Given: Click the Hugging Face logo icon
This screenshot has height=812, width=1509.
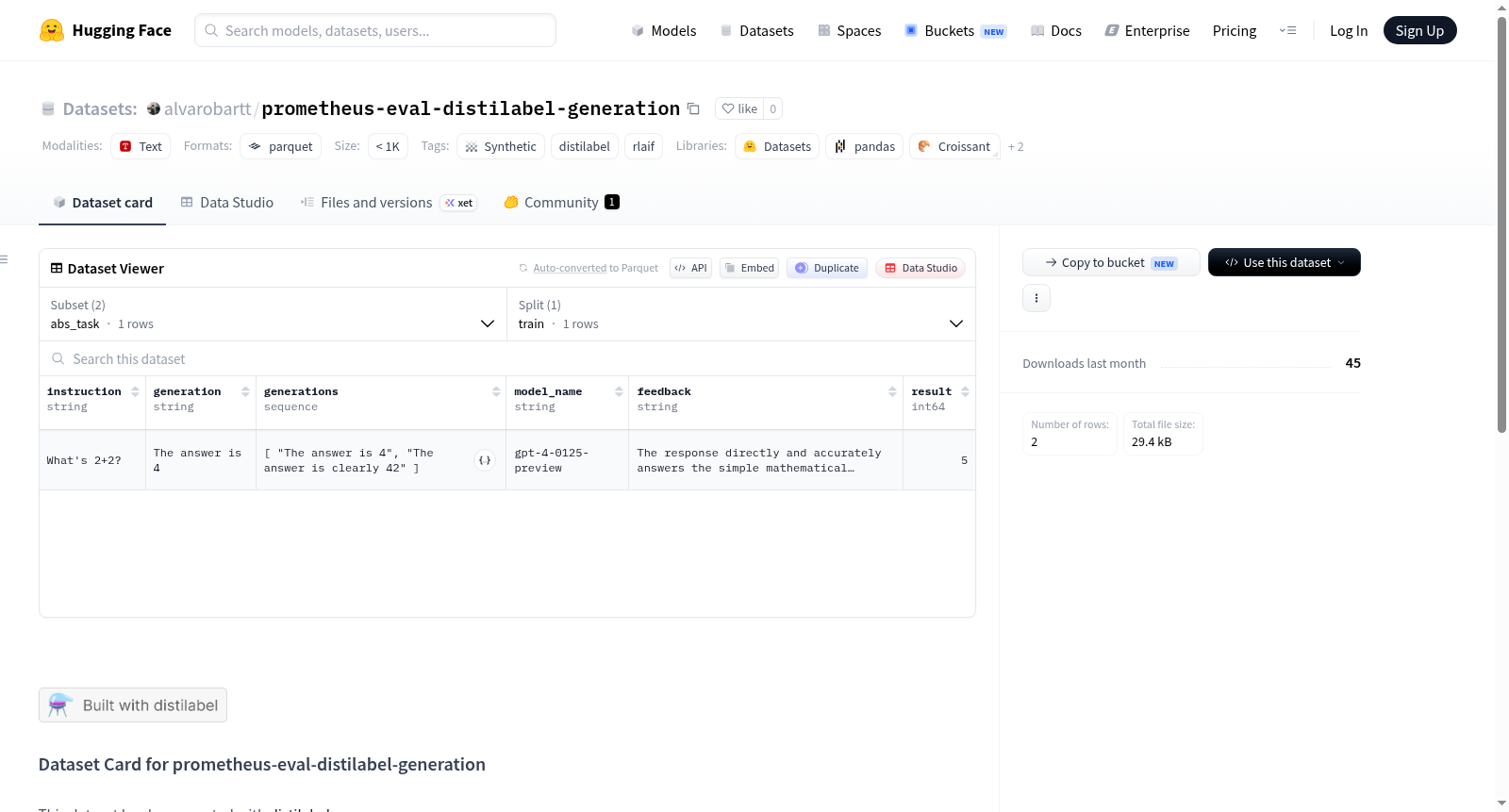Looking at the screenshot, I should [x=51, y=30].
